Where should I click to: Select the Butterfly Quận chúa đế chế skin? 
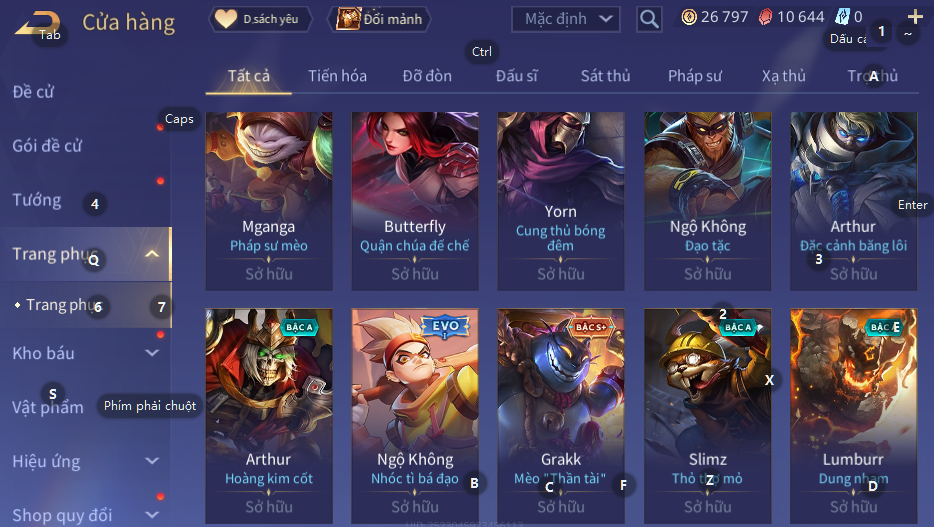[x=415, y=201]
